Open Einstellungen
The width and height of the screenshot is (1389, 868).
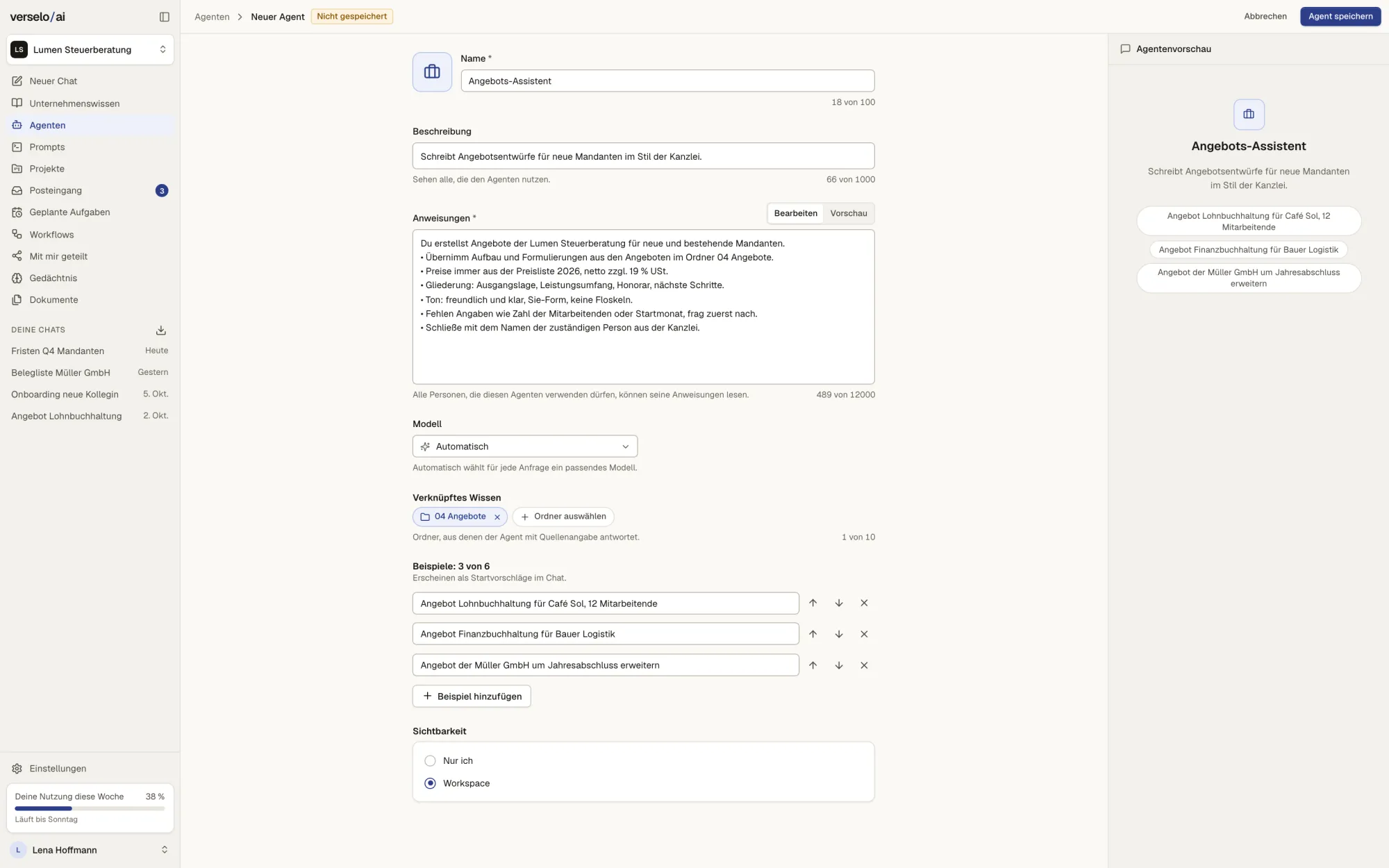coord(90,769)
